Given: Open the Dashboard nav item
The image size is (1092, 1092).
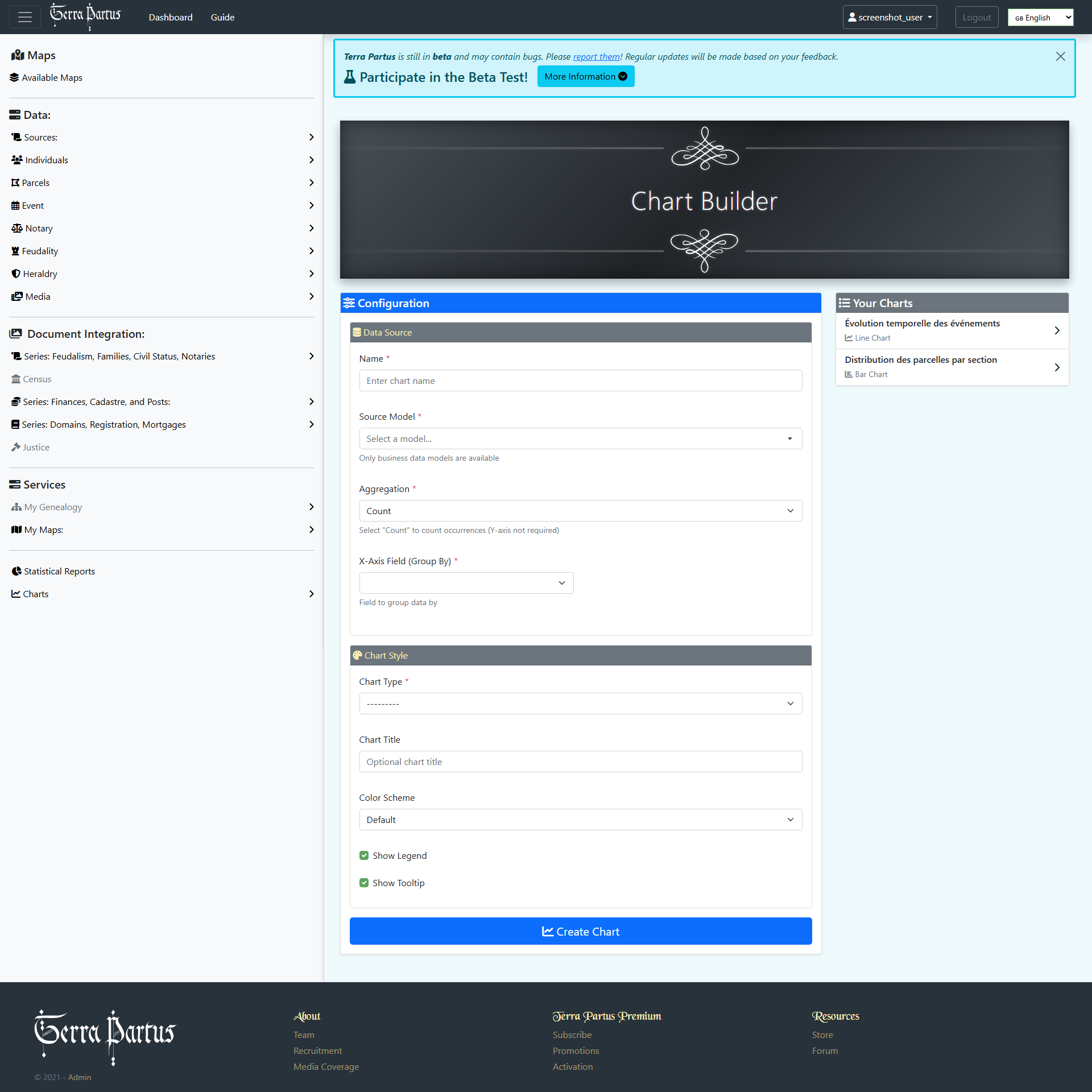Looking at the screenshot, I should tap(170, 17).
